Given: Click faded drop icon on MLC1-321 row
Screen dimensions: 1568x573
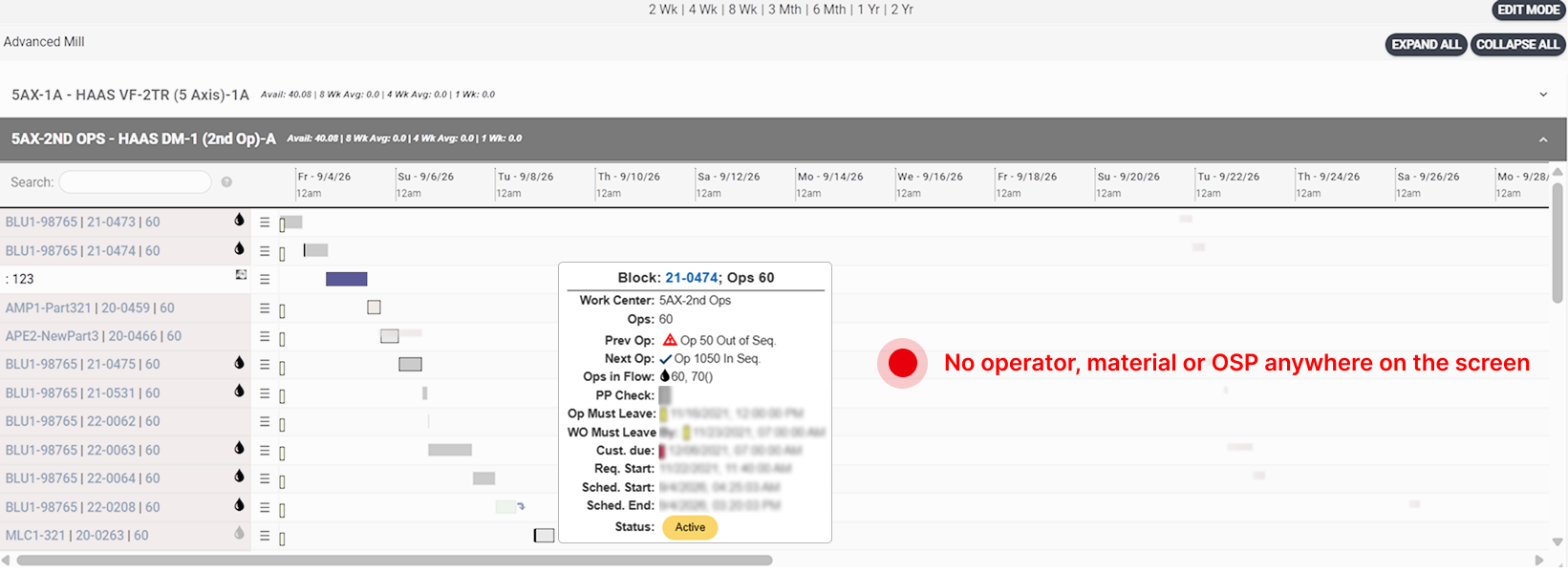Looking at the screenshot, I should pyautogui.click(x=239, y=533).
